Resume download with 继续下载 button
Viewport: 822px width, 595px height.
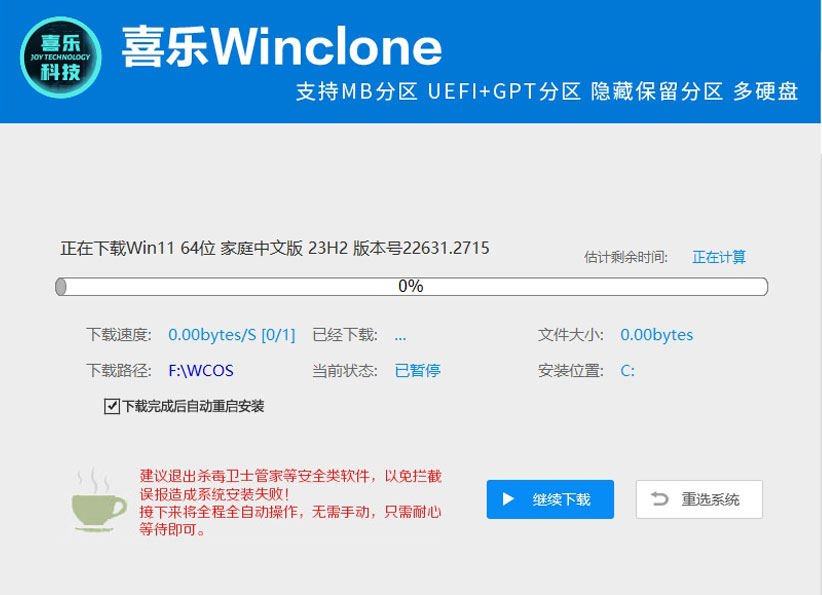point(550,499)
